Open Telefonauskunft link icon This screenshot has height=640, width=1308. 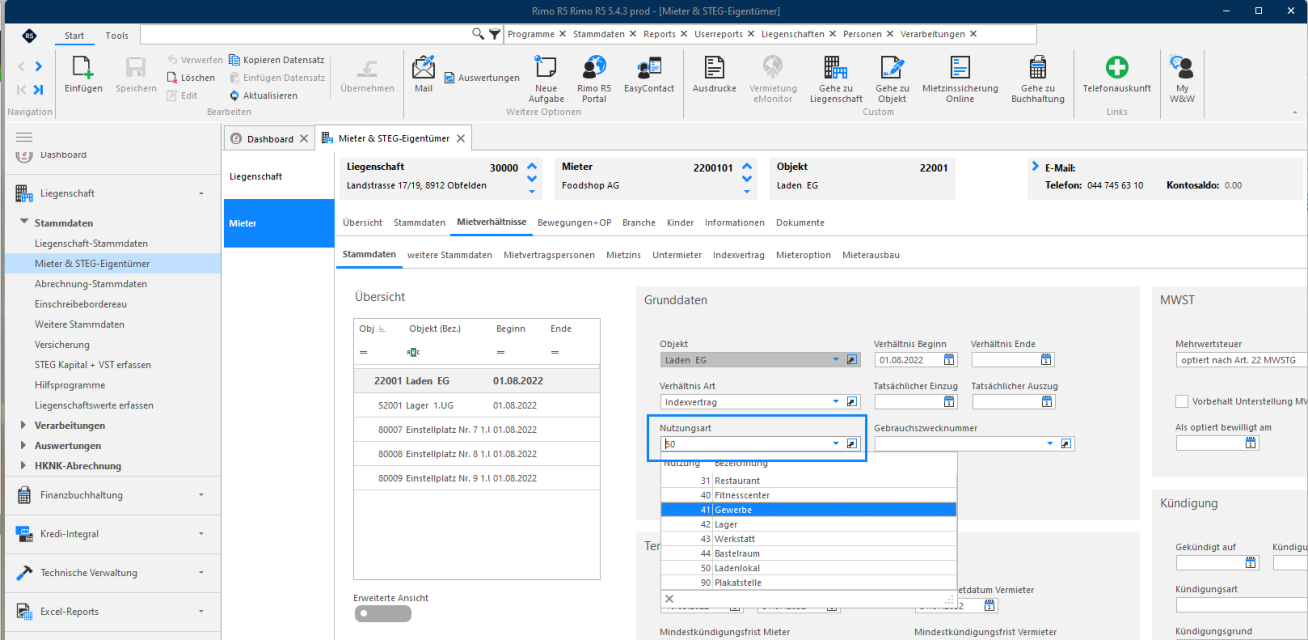point(1116,75)
